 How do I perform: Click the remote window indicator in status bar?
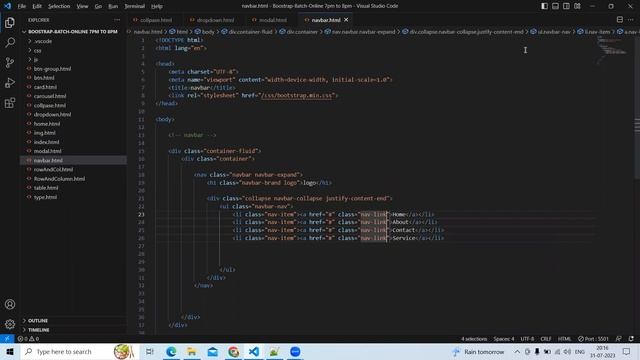click(7, 339)
